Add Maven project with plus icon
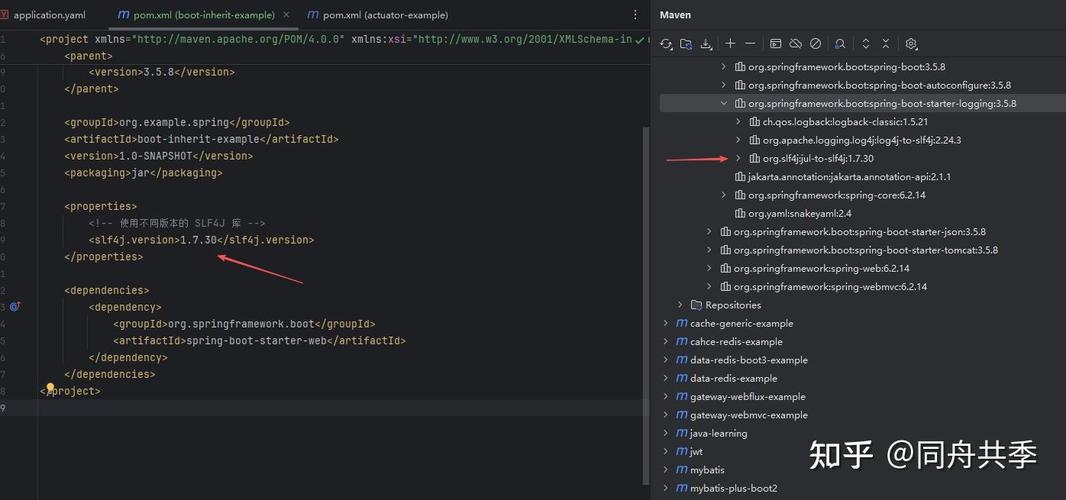This screenshot has width=1066, height=500. point(730,44)
